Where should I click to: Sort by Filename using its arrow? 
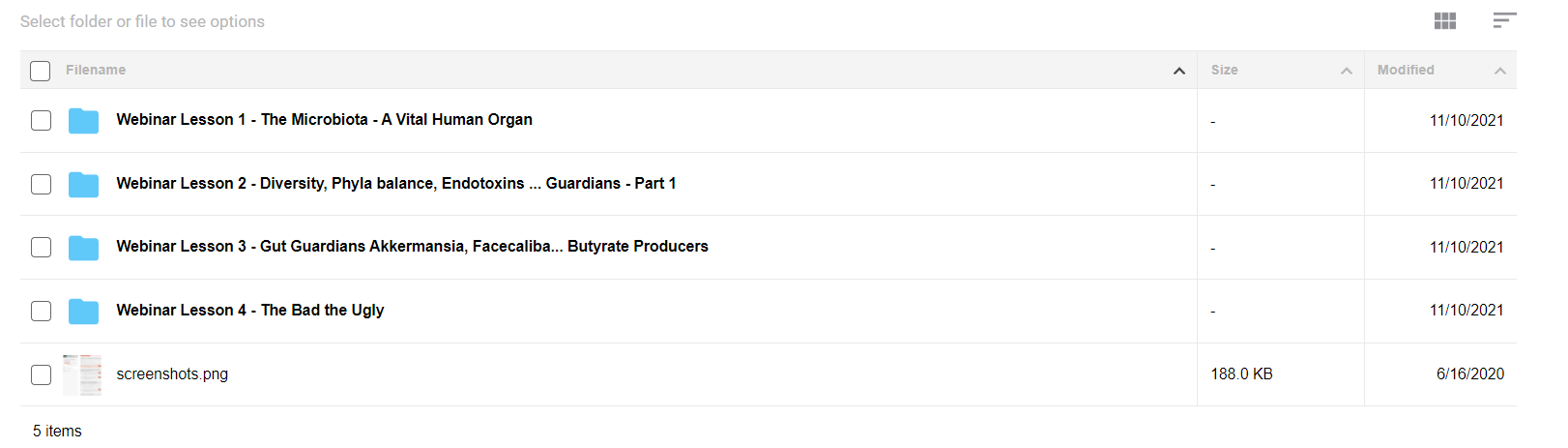coord(1178,71)
